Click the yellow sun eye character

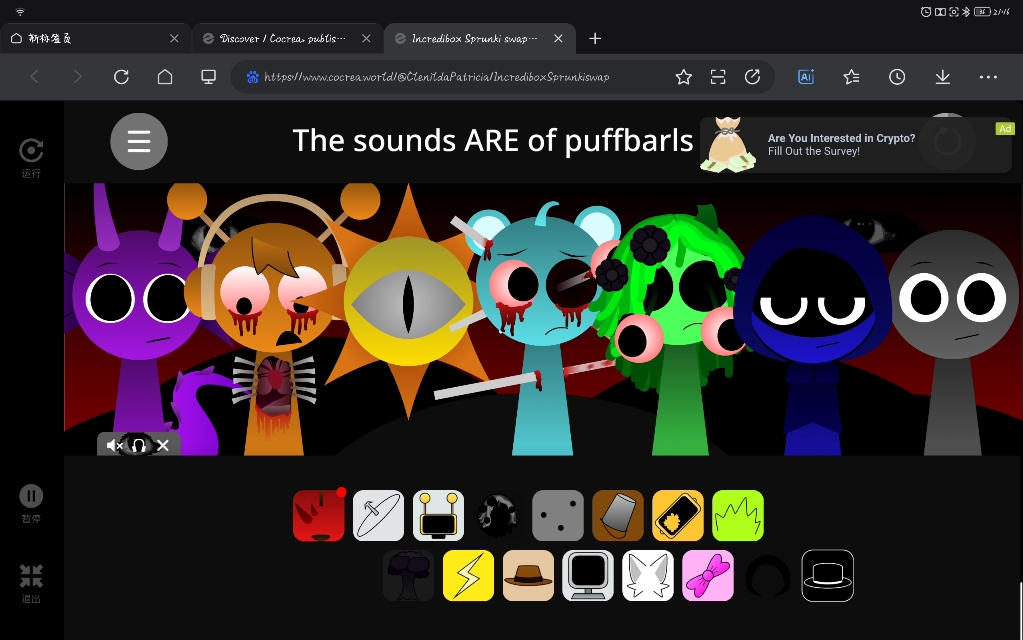tap(408, 303)
